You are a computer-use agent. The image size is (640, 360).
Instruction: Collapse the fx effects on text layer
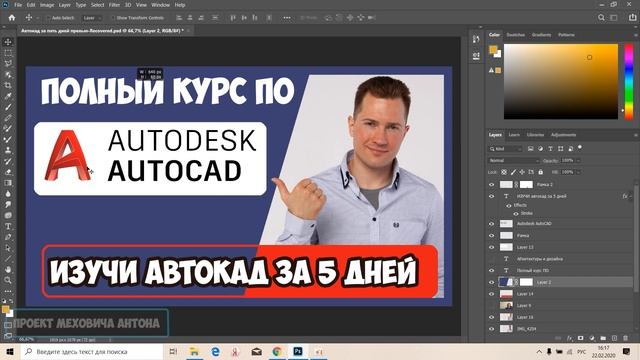(x=631, y=196)
